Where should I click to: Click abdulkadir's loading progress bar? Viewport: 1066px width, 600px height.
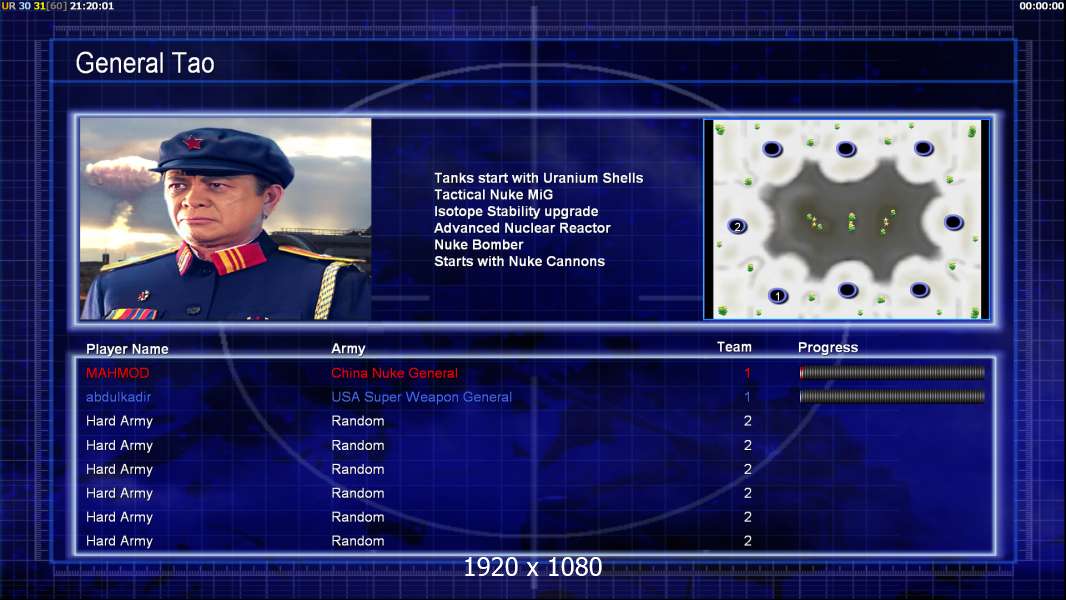(892, 396)
